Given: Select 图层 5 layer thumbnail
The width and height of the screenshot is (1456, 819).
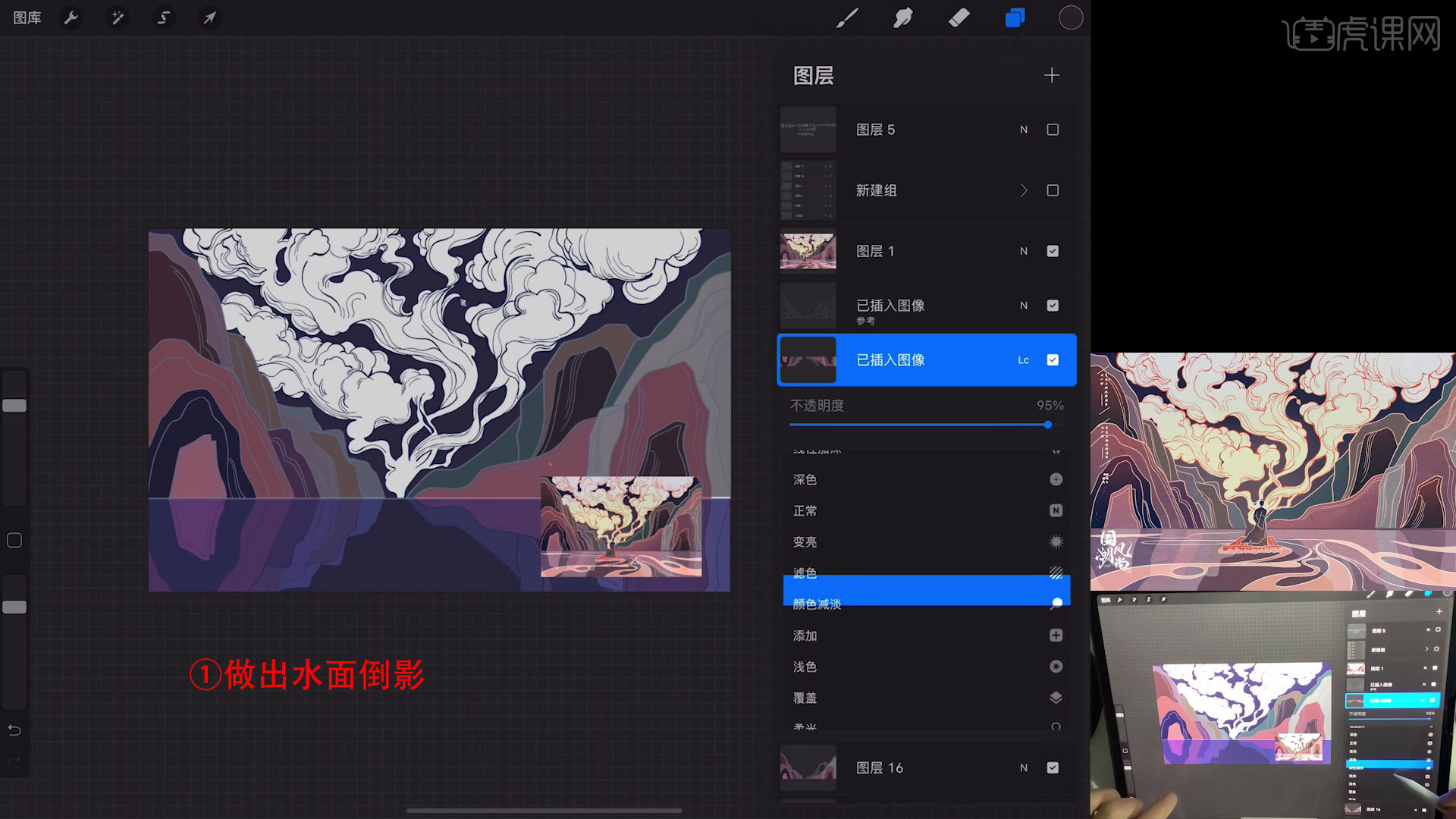Looking at the screenshot, I should tap(808, 130).
